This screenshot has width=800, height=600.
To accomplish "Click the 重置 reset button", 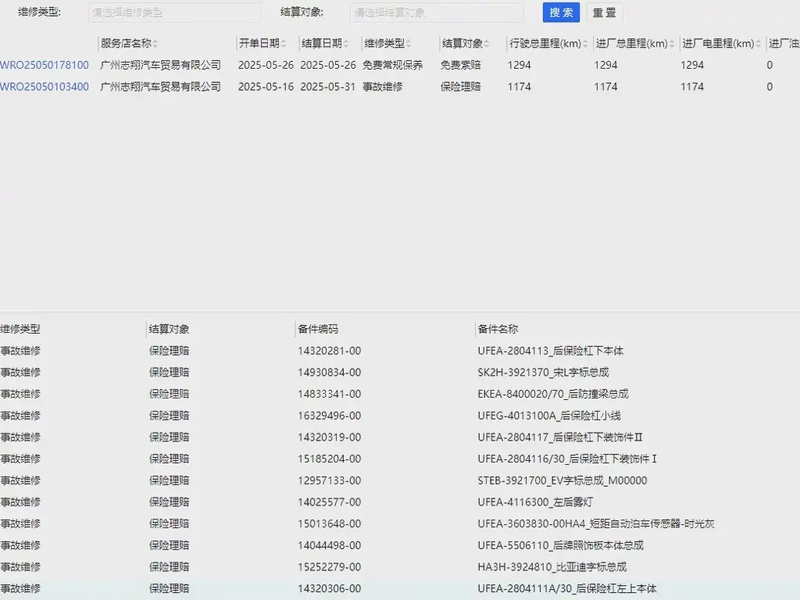I will pos(604,13).
